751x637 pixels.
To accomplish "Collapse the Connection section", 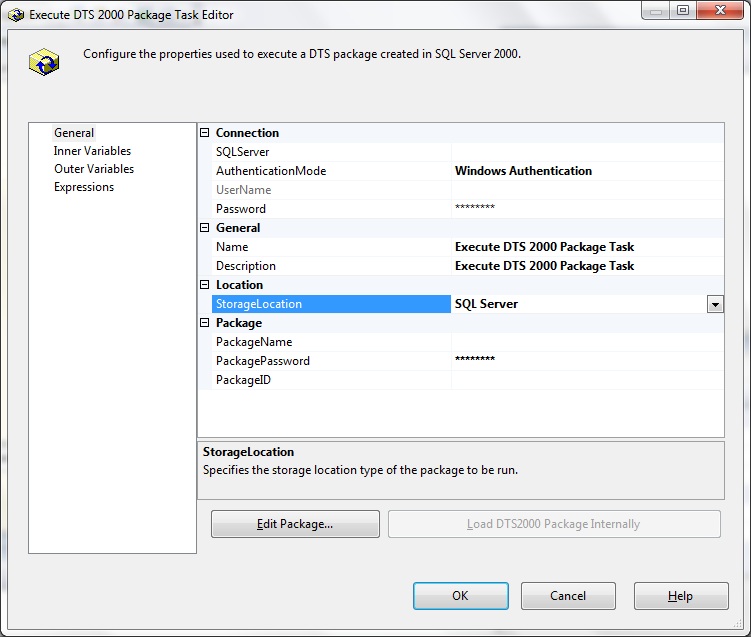I will coord(205,133).
